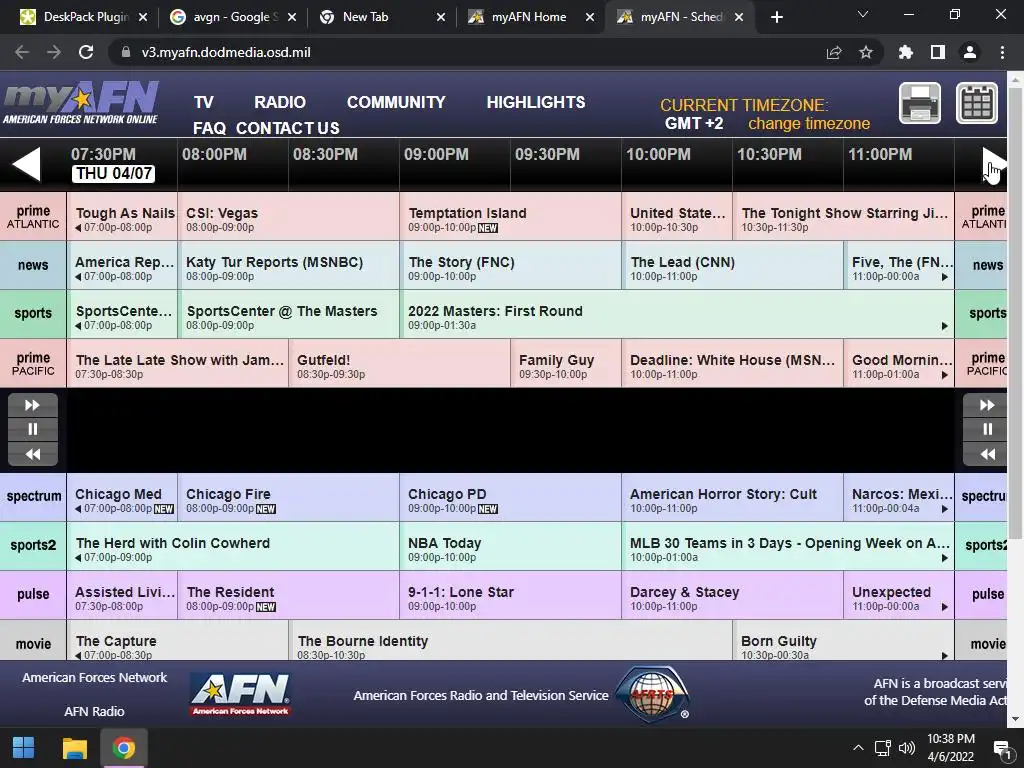This screenshot has height=768, width=1024.
Task: Select the sports channel label on left
Action: coord(33,313)
